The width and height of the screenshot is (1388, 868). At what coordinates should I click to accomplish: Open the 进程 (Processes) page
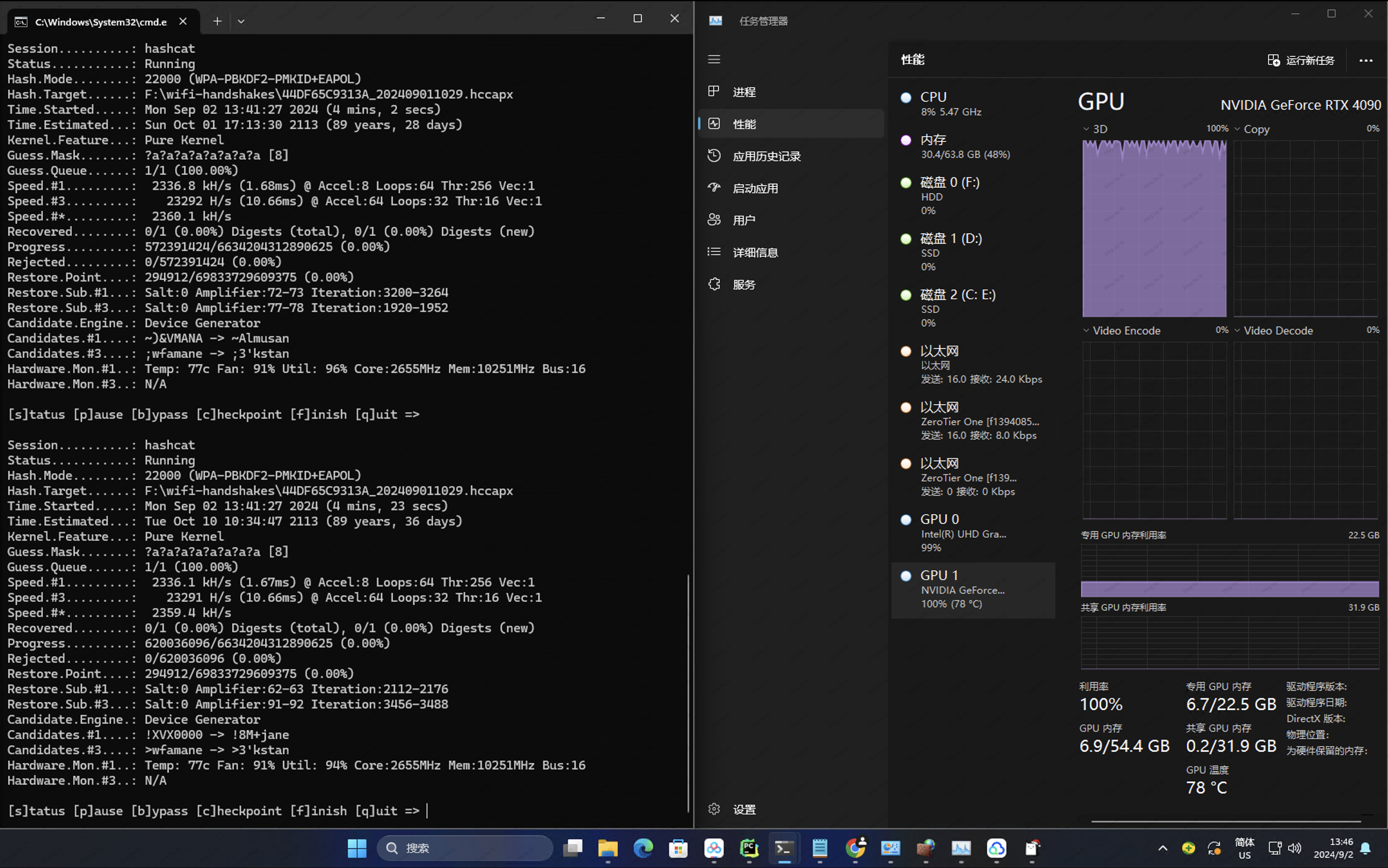(791, 92)
